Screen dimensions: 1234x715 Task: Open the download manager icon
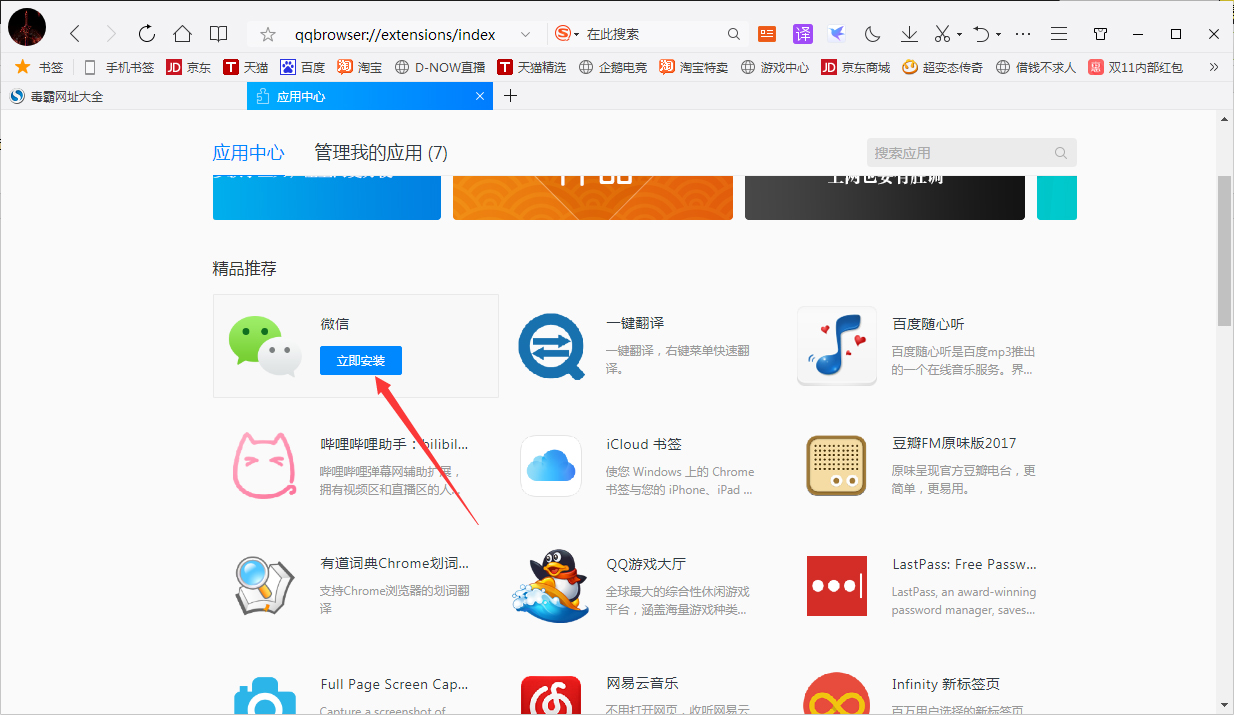[x=908, y=33]
